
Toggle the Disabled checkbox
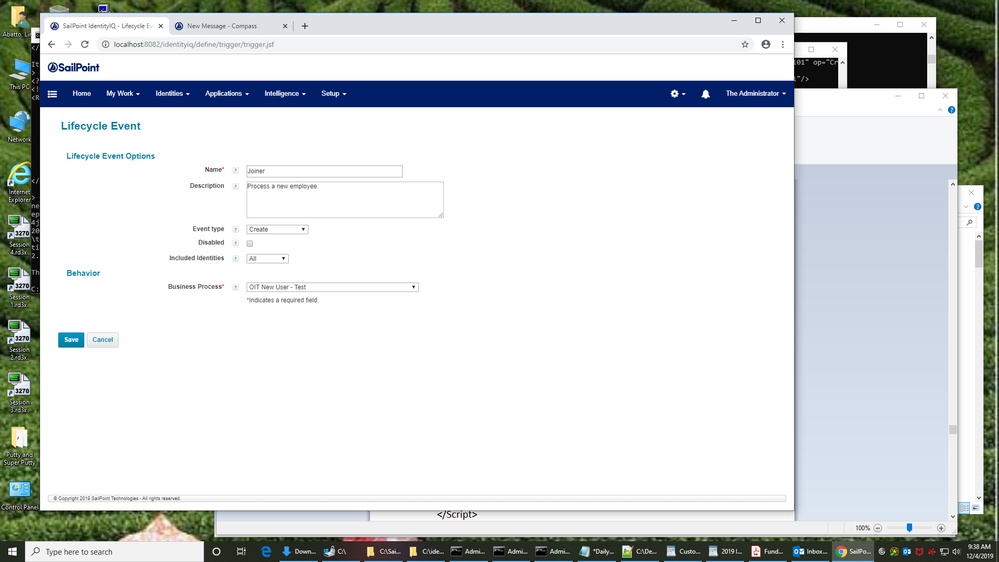point(250,243)
